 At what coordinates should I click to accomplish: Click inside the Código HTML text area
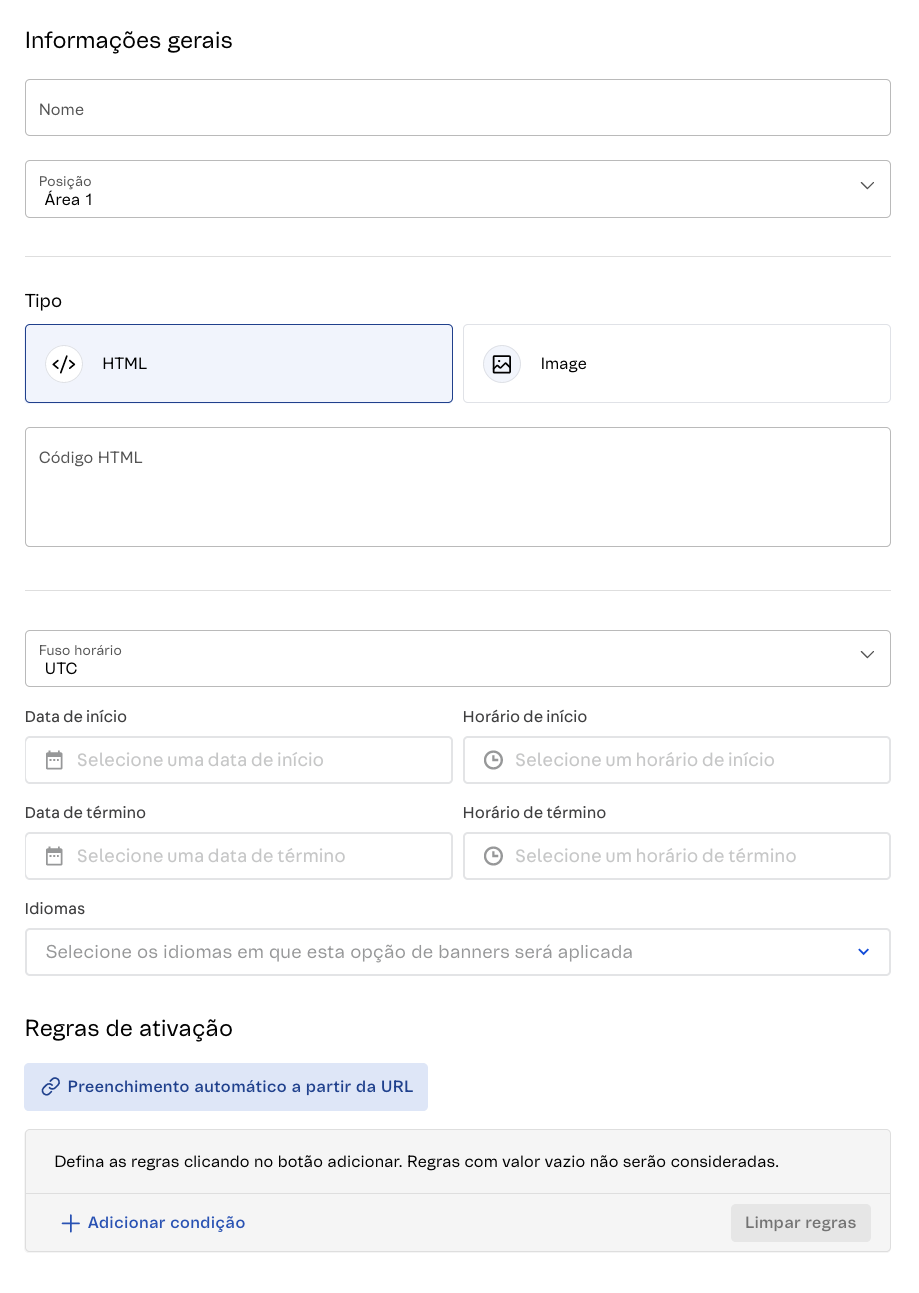[457, 487]
